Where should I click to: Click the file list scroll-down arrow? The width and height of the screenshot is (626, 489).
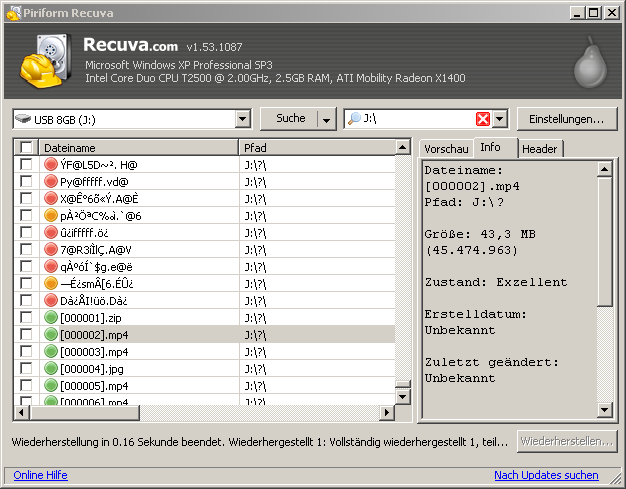402,397
